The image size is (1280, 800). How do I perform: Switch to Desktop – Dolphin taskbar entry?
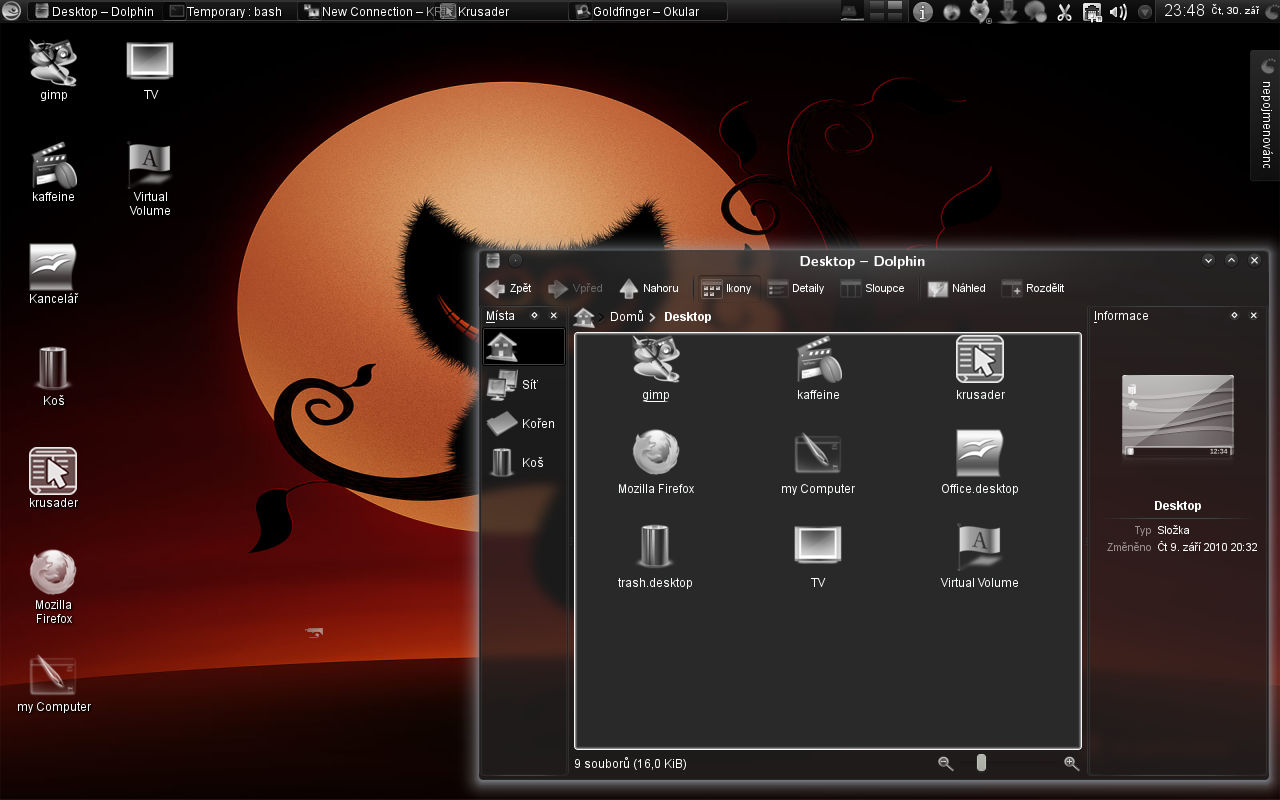94,12
